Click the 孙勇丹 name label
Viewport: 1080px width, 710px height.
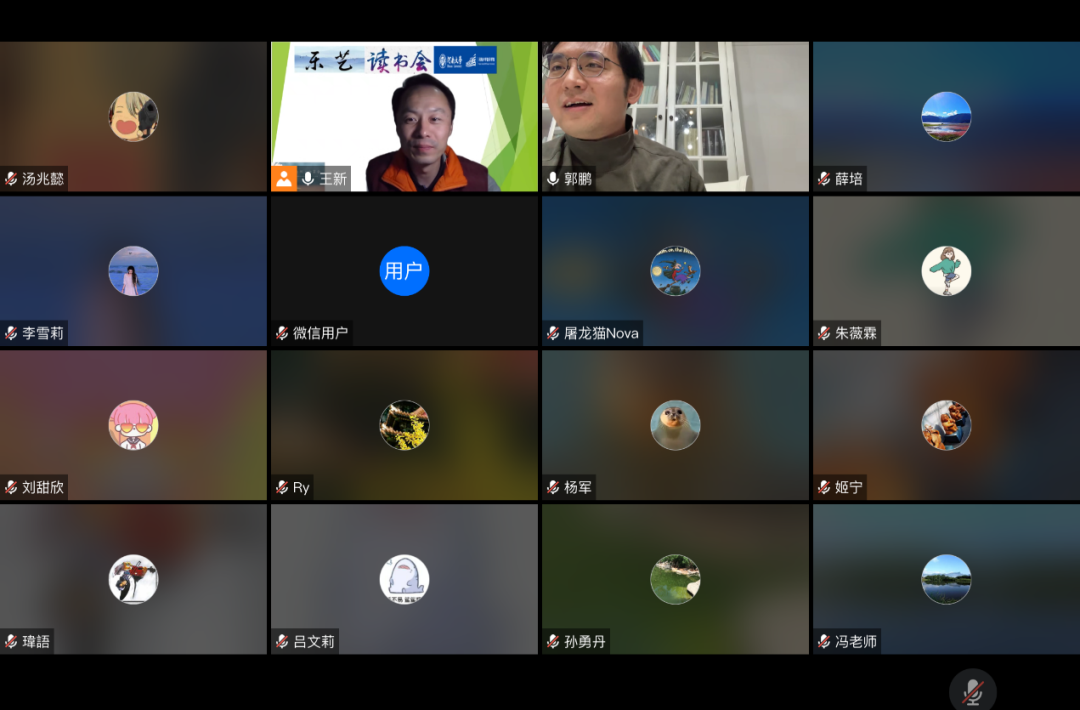585,642
